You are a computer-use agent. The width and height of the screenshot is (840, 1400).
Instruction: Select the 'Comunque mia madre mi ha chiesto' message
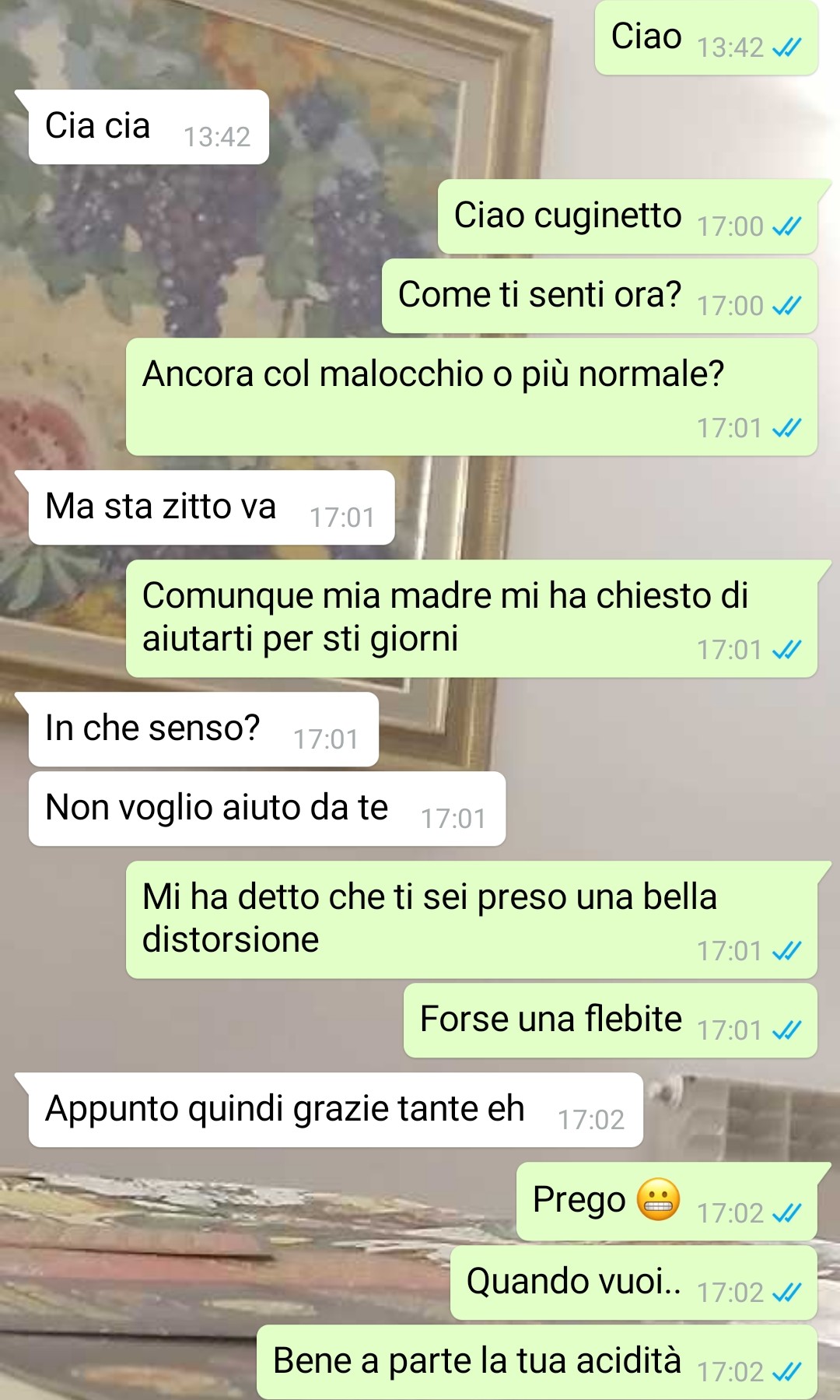click(x=471, y=619)
